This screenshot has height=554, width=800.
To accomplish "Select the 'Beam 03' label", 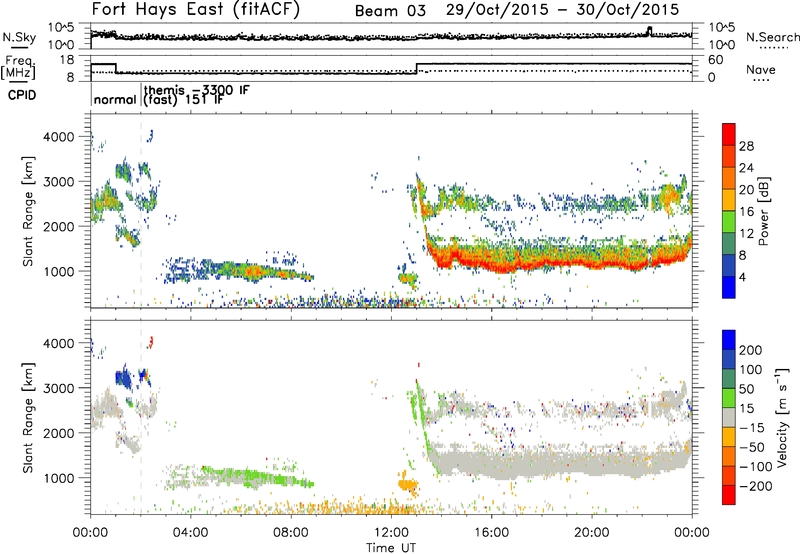I will (390, 11).
